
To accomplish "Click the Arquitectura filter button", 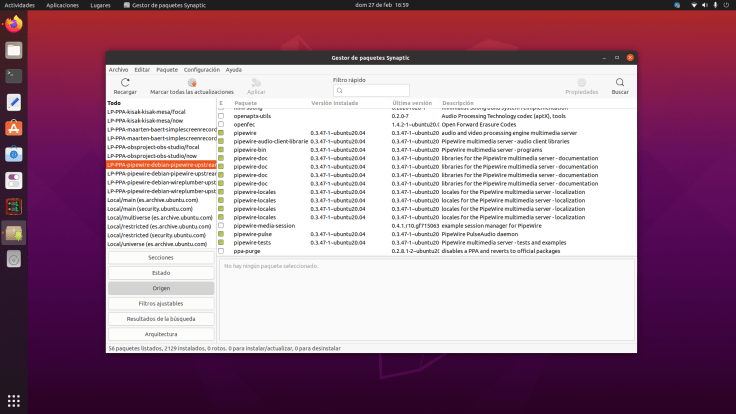I will tap(161, 334).
